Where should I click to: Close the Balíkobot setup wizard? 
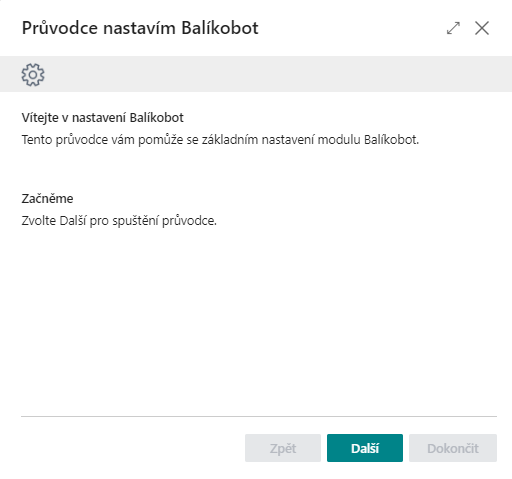(x=482, y=28)
